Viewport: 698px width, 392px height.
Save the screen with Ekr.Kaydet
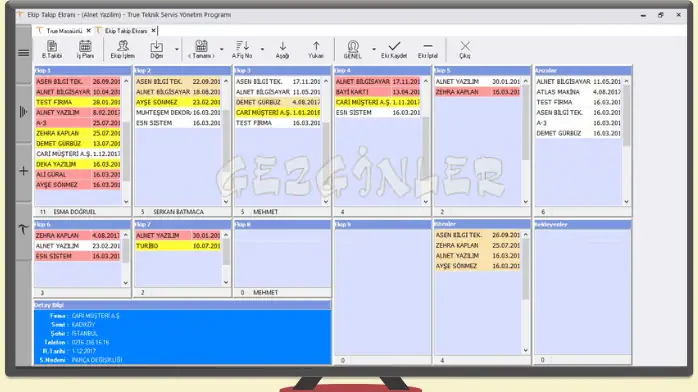[x=394, y=49]
